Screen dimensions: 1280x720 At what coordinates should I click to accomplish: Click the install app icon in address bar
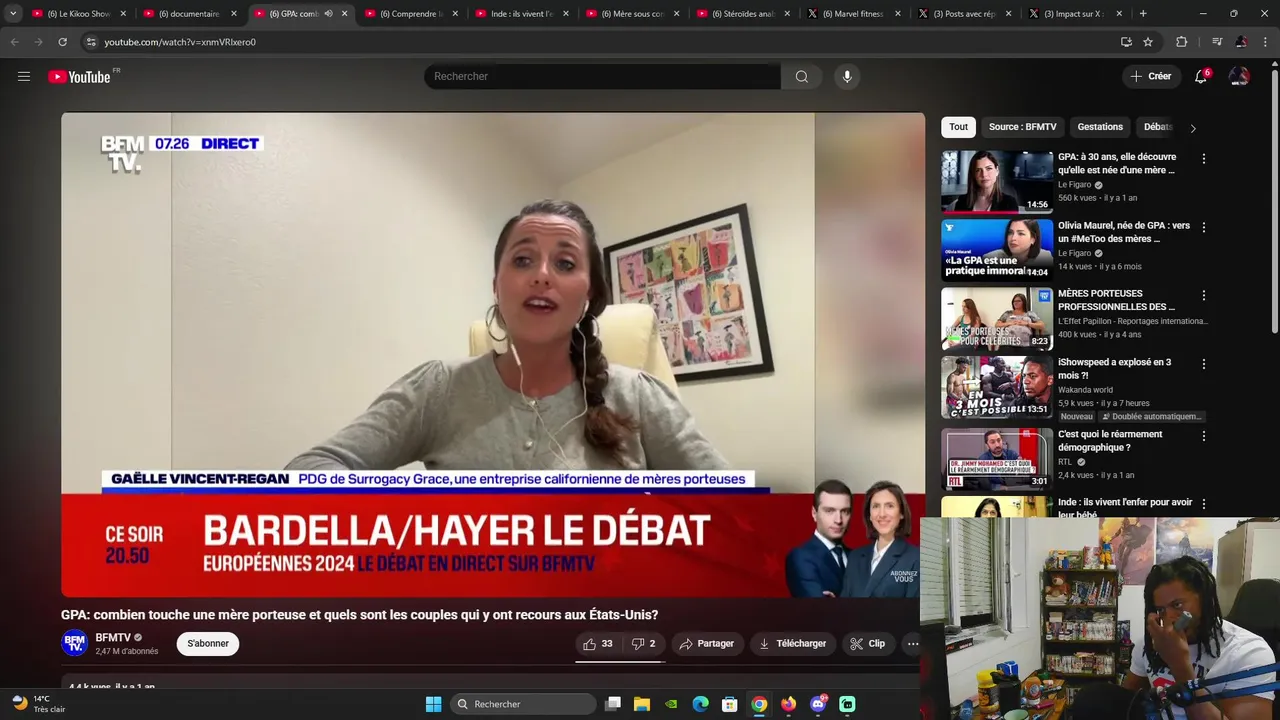[1126, 42]
